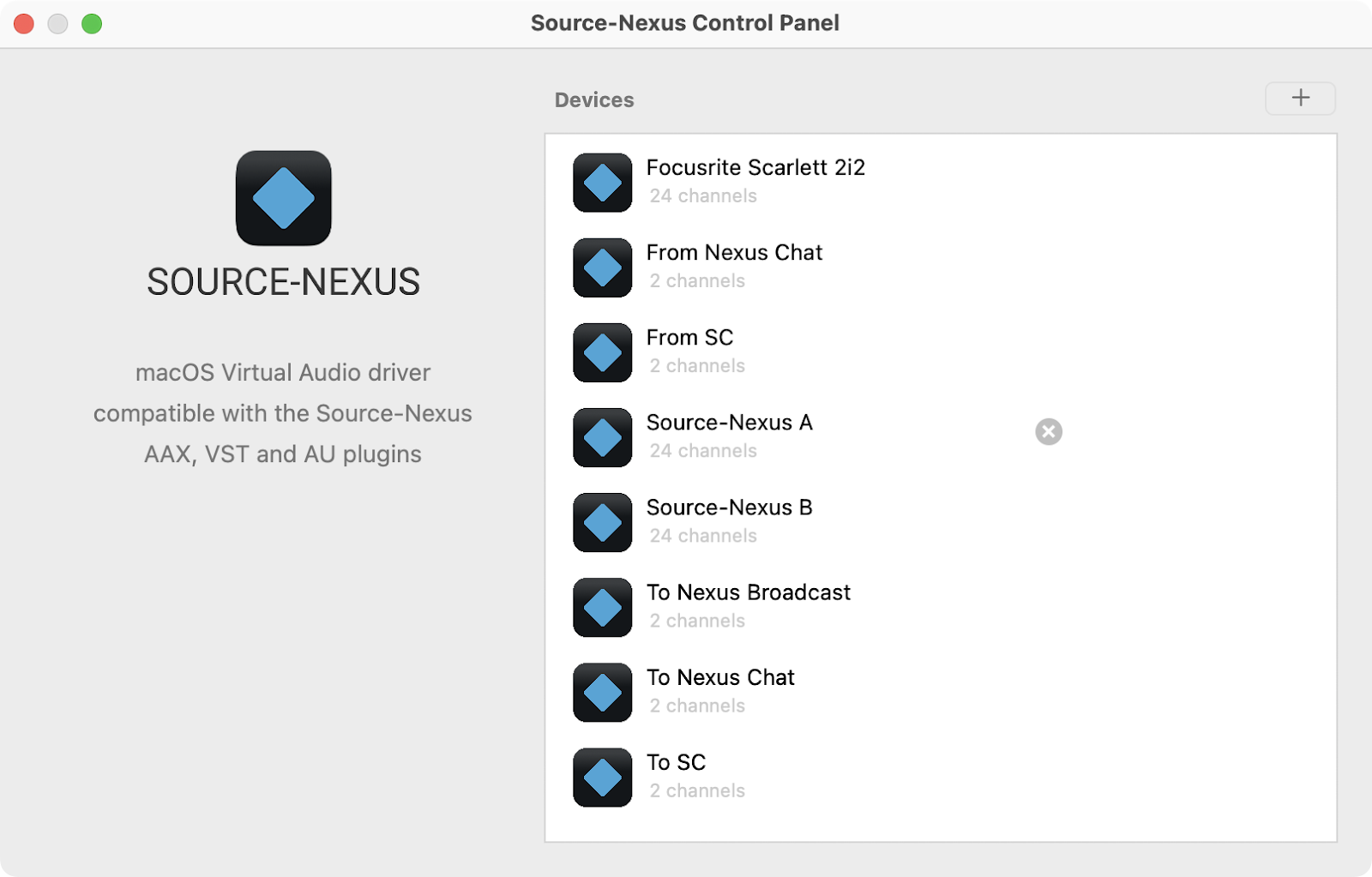The height and width of the screenshot is (877, 1372).
Task: Click the To Nexus Broadcast device icon
Action: (602, 607)
